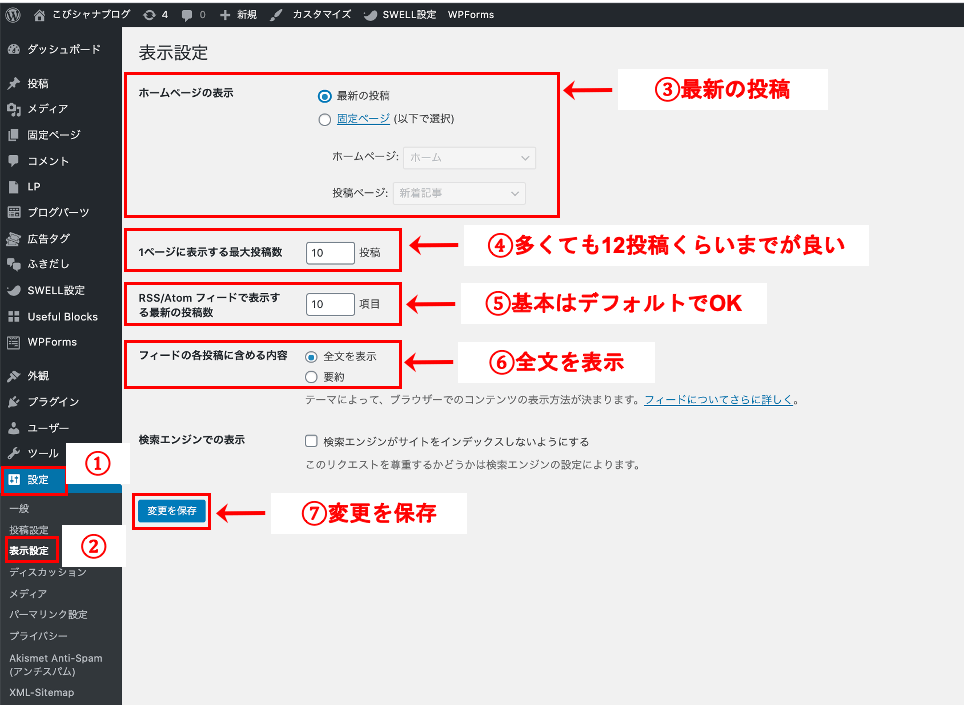Image resolution: width=964 pixels, height=706 pixels.
Task: Click the Useful Blocks grid icon
Action: point(14,317)
